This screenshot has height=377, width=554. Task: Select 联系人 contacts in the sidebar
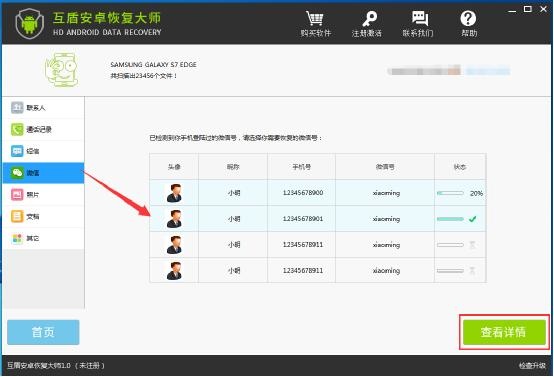click(x=43, y=108)
